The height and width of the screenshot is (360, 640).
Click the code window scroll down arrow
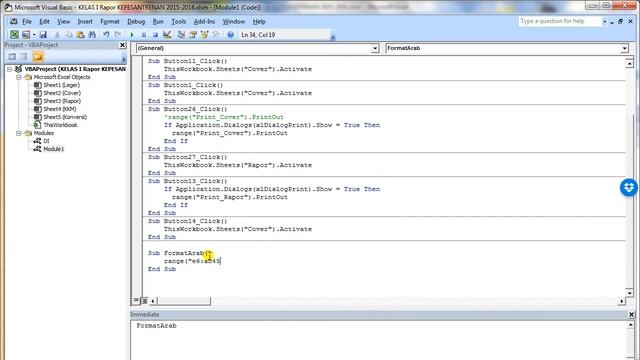[x=629, y=293]
